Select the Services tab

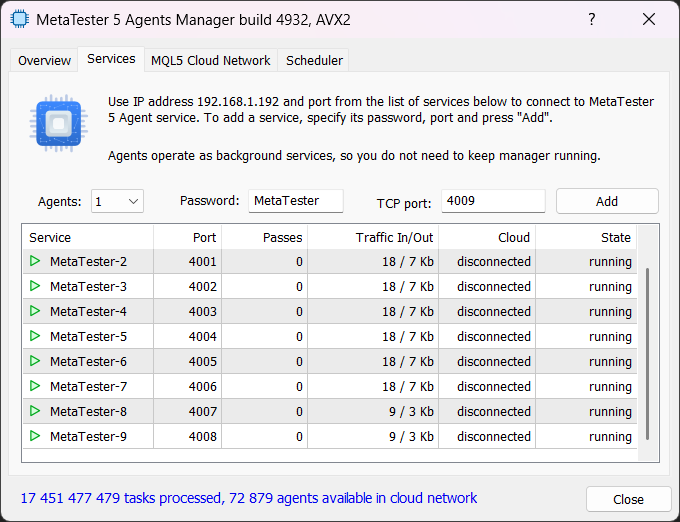111,59
